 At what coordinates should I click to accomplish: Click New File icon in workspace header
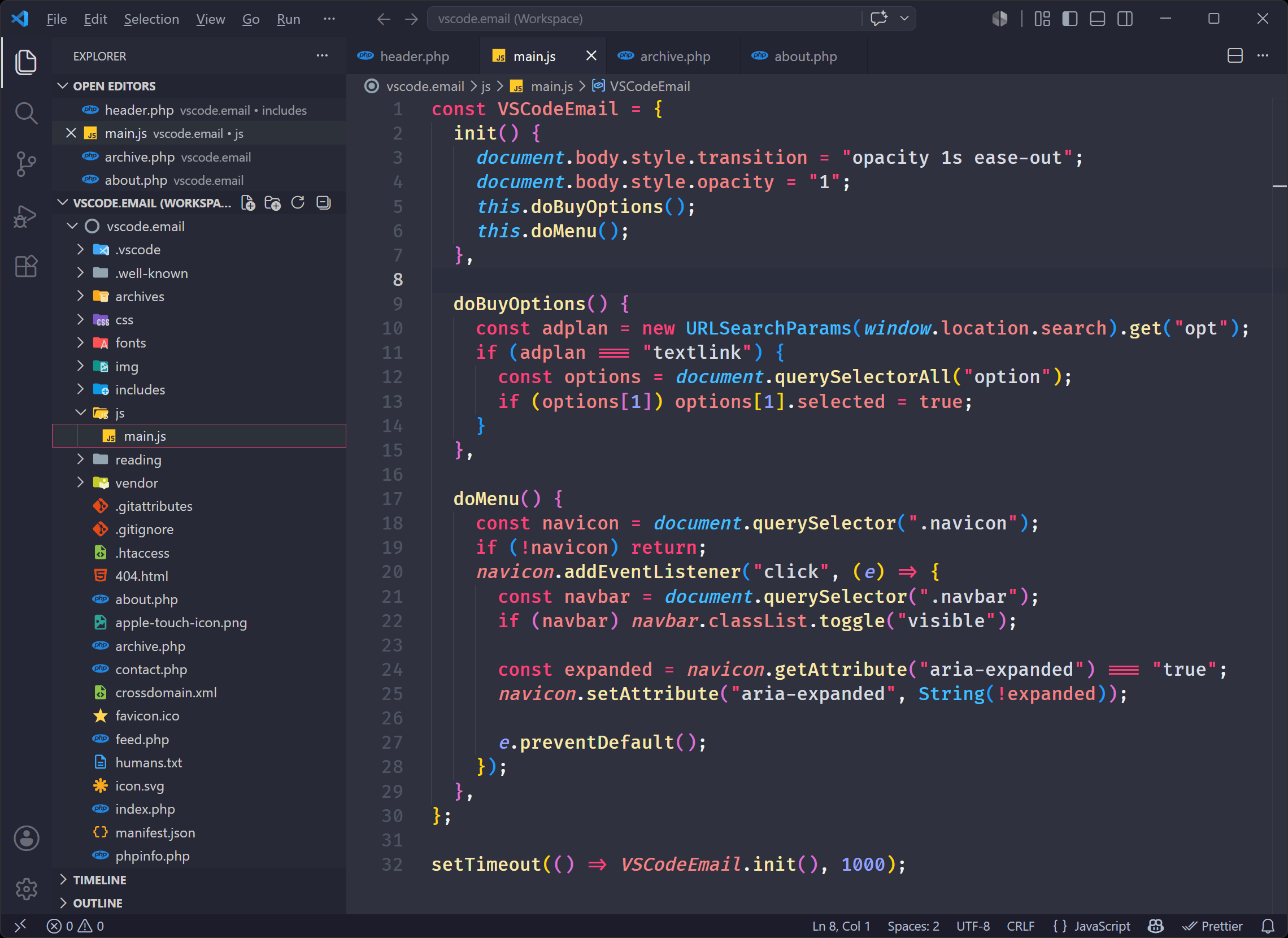[x=248, y=203]
